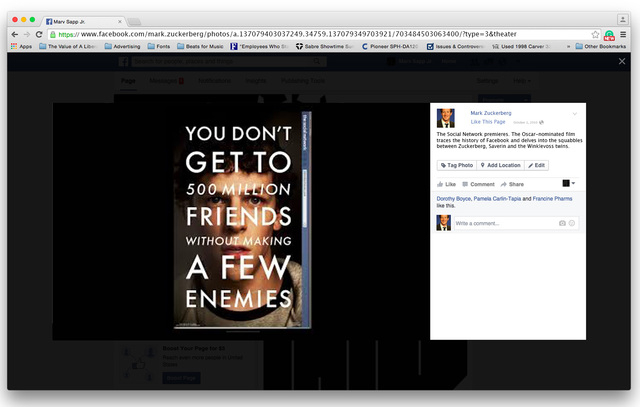The image size is (640, 407).
Task: Open the Sabre Showtime bookmark
Action: click(324, 47)
